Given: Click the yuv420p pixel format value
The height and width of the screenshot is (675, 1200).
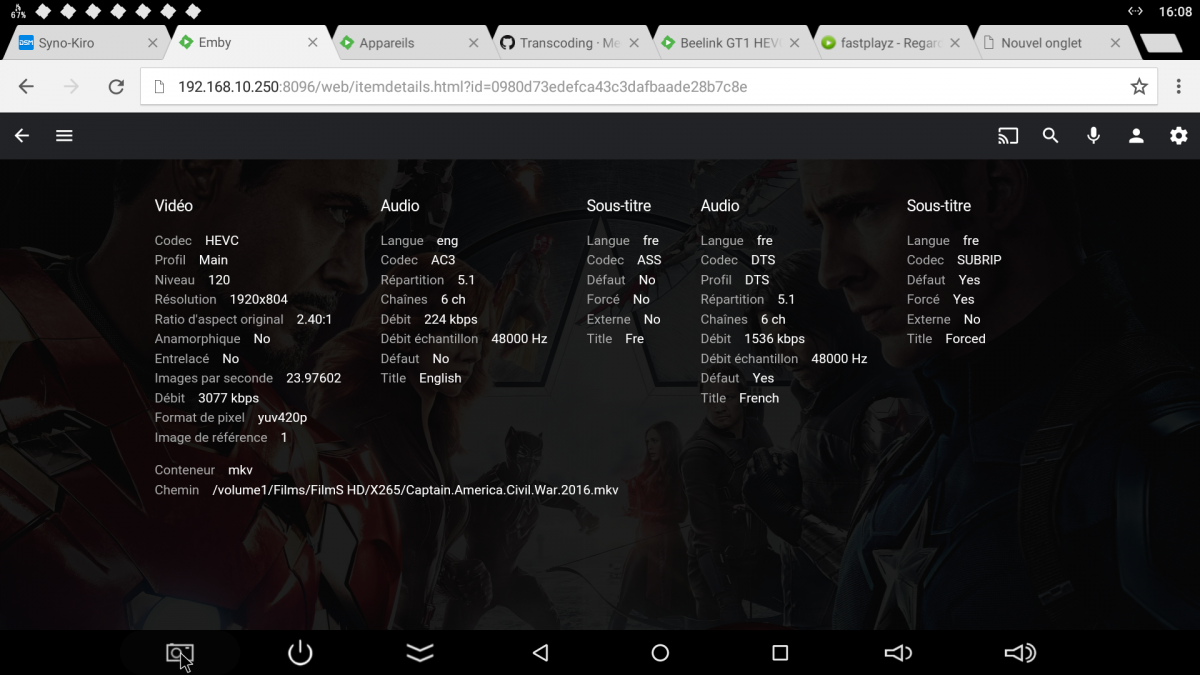Looking at the screenshot, I should pos(283,418).
